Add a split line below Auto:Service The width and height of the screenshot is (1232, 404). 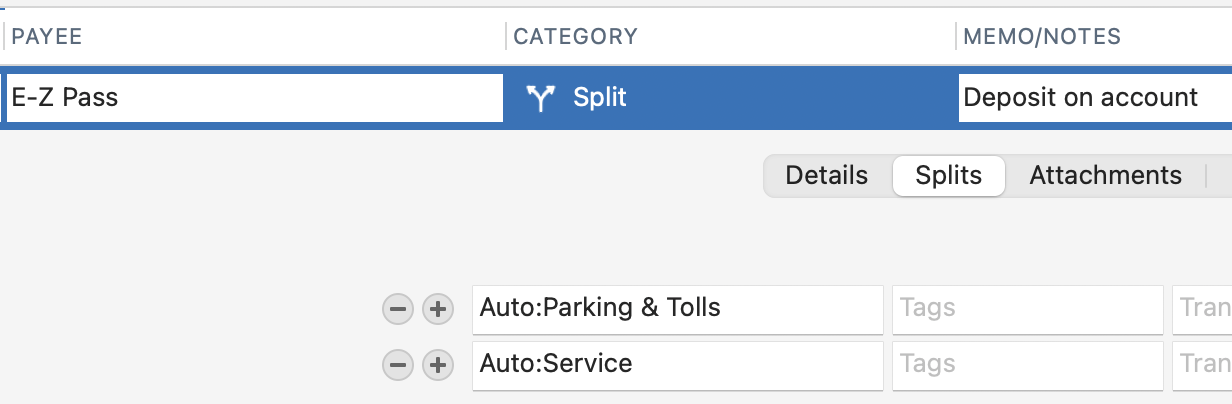tap(436, 365)
